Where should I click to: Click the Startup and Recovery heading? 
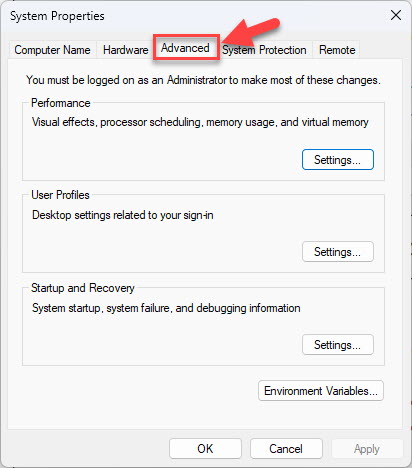coord(83,288)
